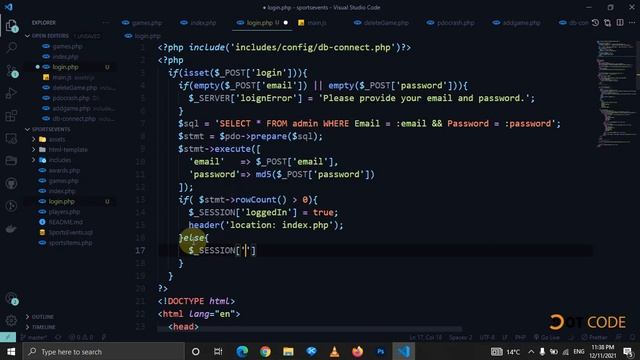Click the Windows search box on taskbar
The width and height of the screenshot is (640, 360).
pos(104,351)
